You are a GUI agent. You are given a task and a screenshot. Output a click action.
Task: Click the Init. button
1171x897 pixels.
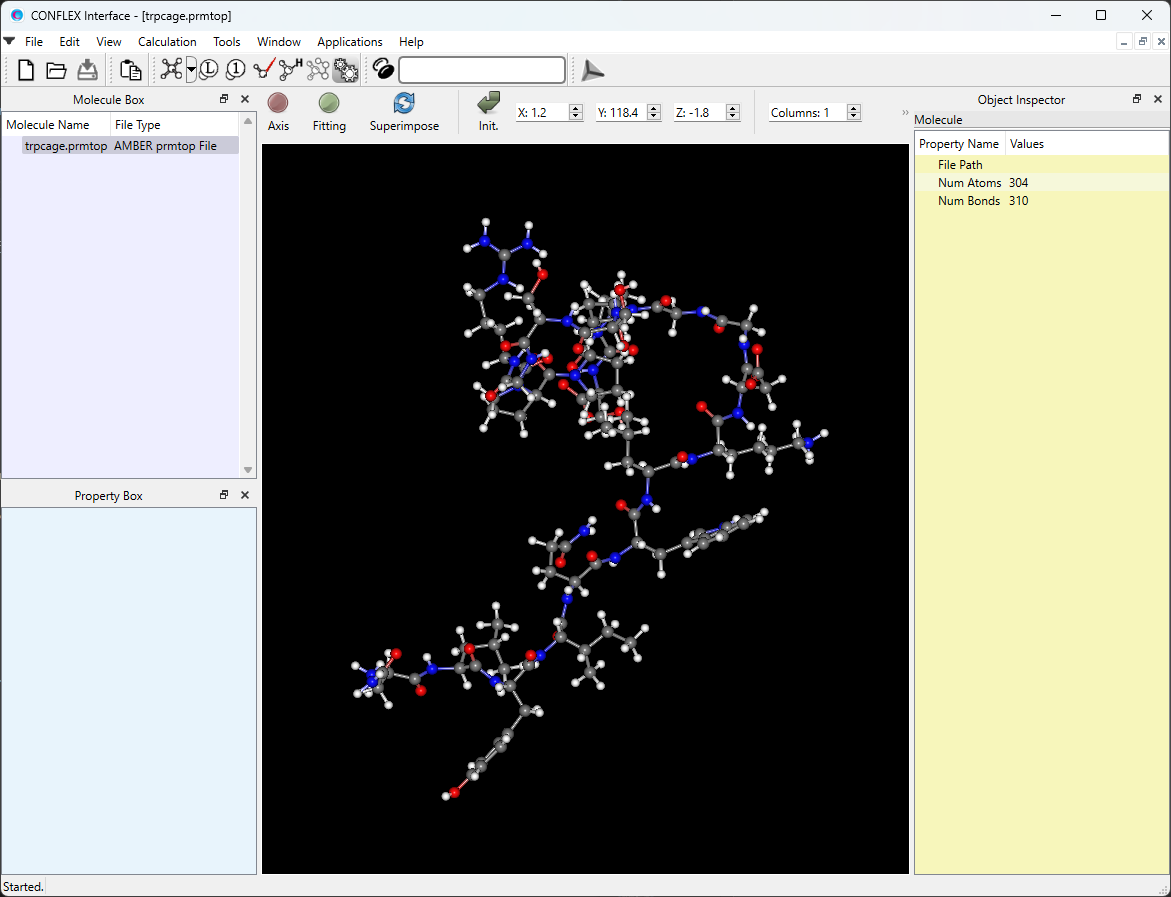[x=488, y=112]
